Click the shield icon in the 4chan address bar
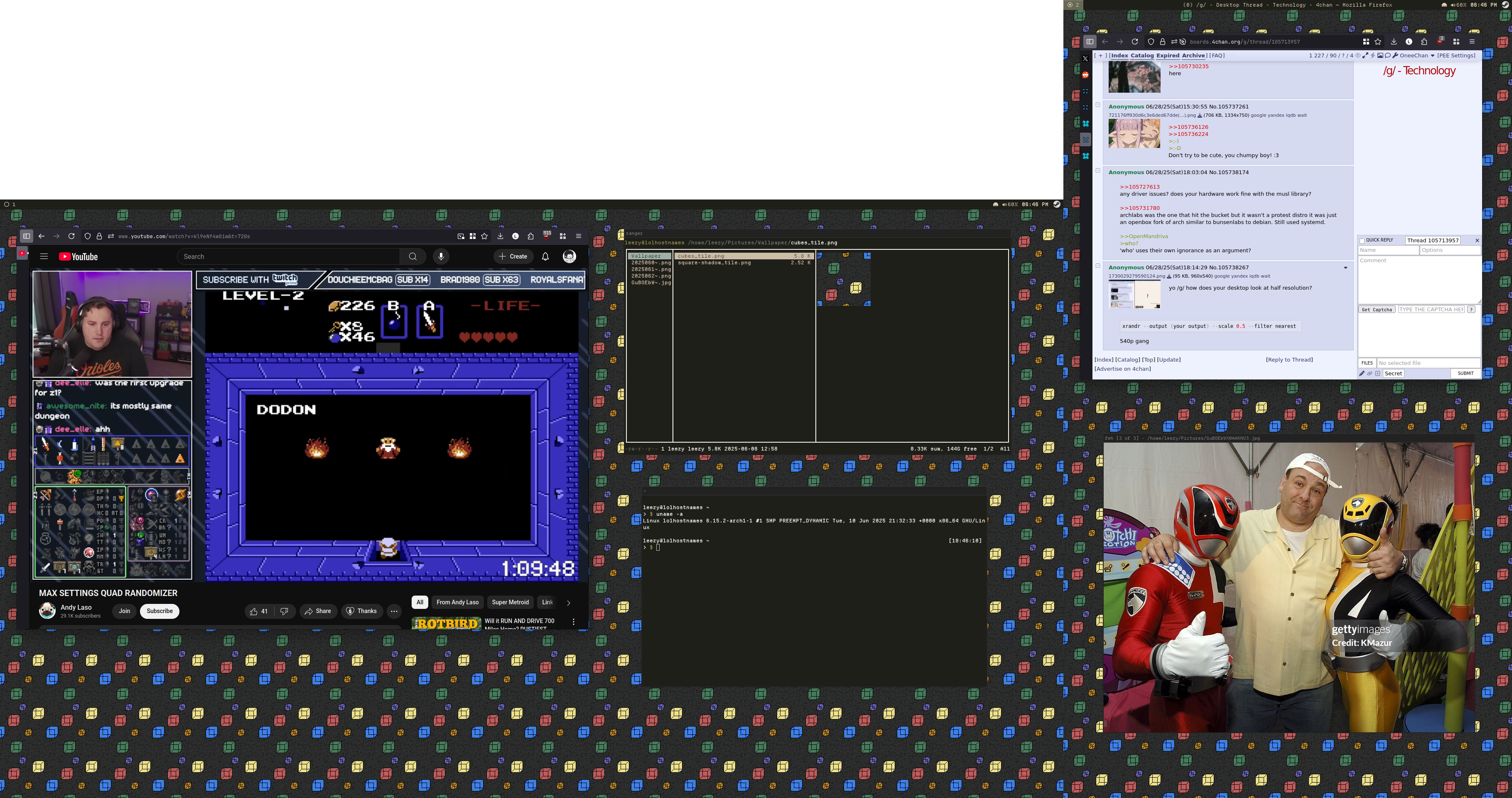The height and width of the screenshot is (798, 1512). 1151,42
